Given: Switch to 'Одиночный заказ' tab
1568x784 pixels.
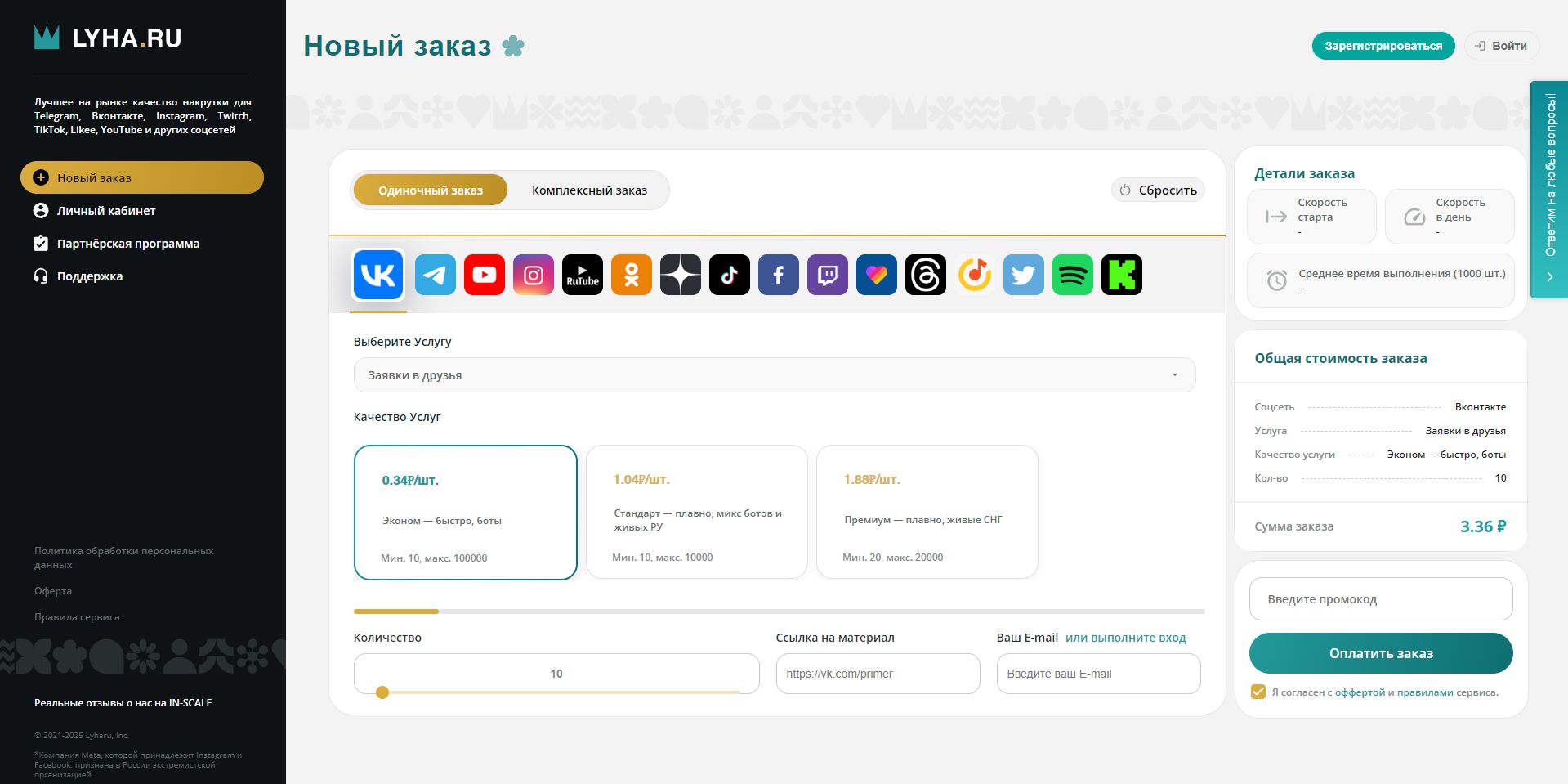Looking at the screenshot, I should (431, 190).
